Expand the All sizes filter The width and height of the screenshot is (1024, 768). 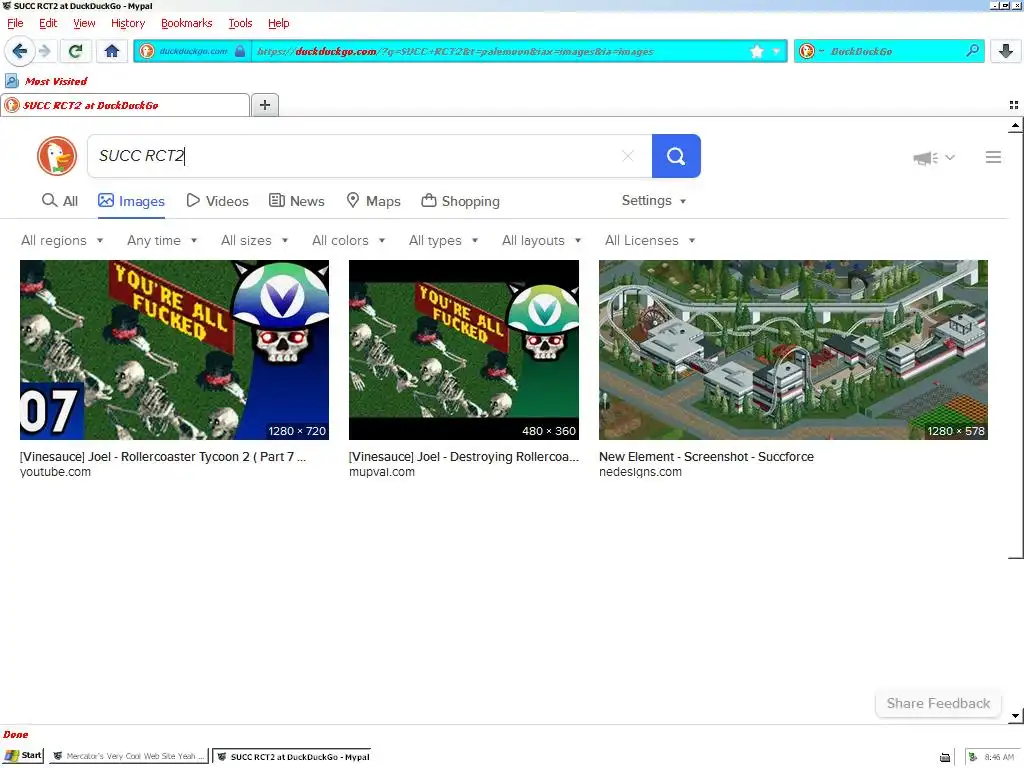point(255,240)
